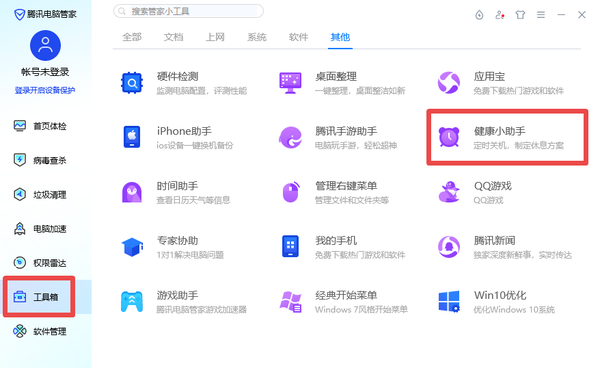Open the 游戏助手 gamepad icon
Screen dimensions: 600x368
pos(132,302)
